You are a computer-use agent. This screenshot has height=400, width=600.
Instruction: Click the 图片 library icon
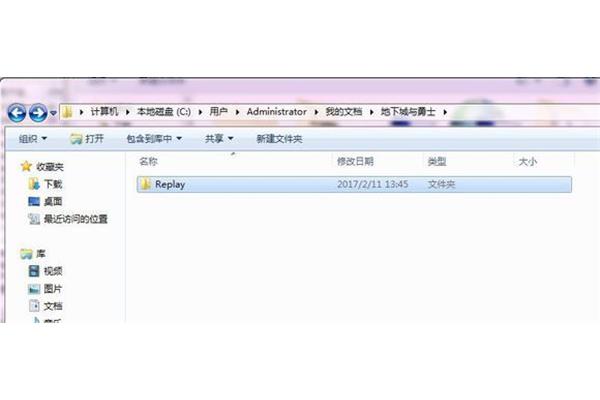click(x=34, y=289)
